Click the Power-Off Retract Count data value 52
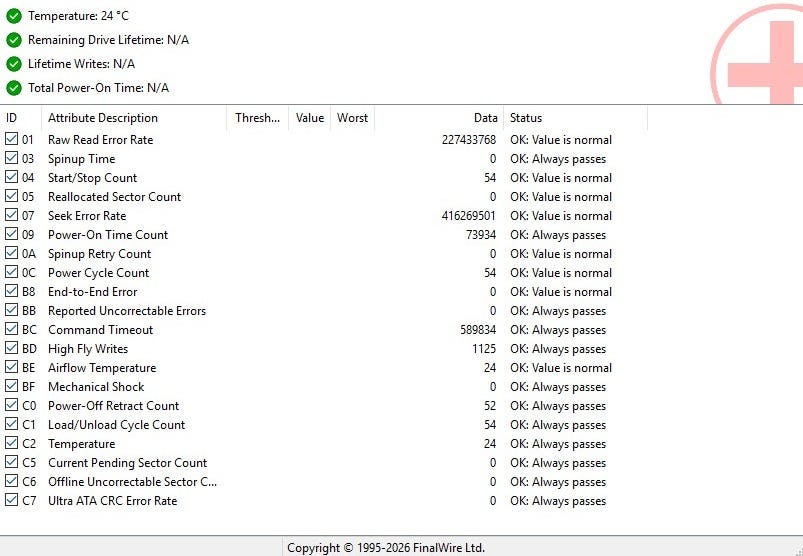Screen dimensions: 803x556 pos(490,405)
